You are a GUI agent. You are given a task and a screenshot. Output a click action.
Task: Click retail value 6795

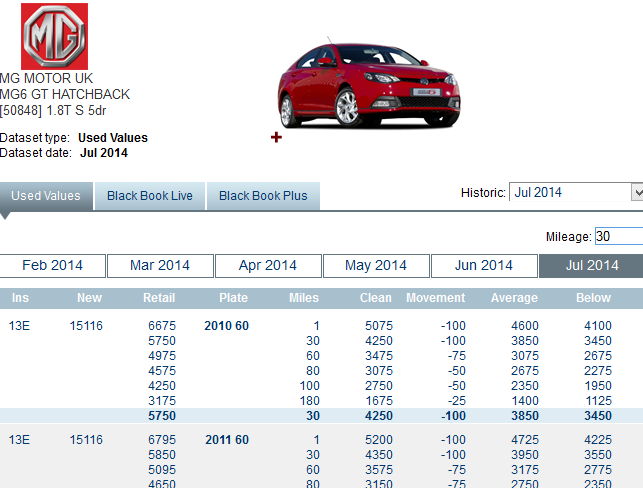pyautogui.click(x=162, y=440)
